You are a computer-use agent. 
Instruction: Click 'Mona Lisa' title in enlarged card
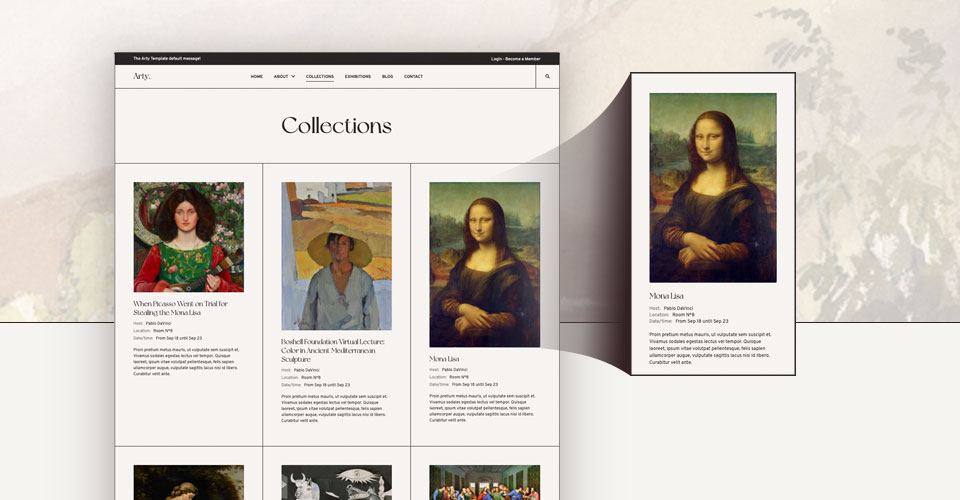coord(666,296)
